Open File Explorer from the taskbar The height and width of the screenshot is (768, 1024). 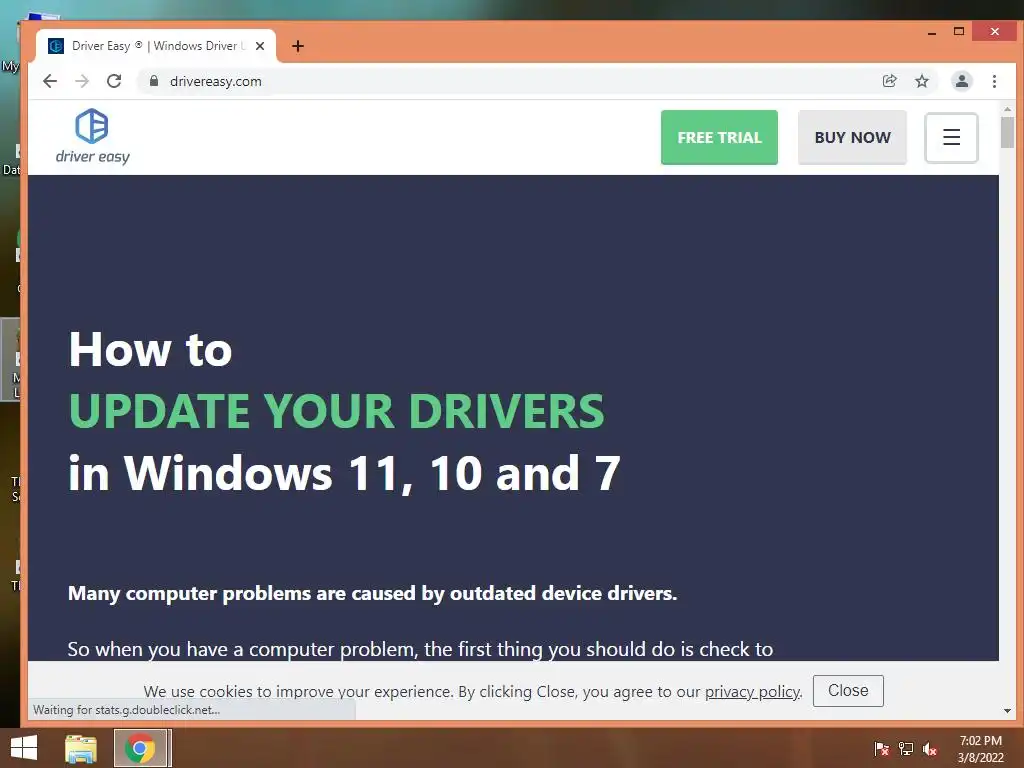pyautogui.click(x=81, y=748)
